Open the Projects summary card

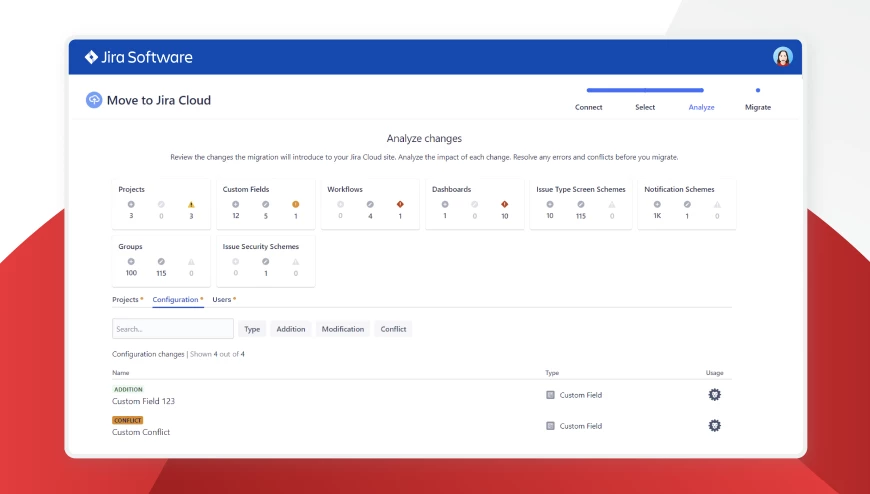pyautogui.click(x=161, y=204)
